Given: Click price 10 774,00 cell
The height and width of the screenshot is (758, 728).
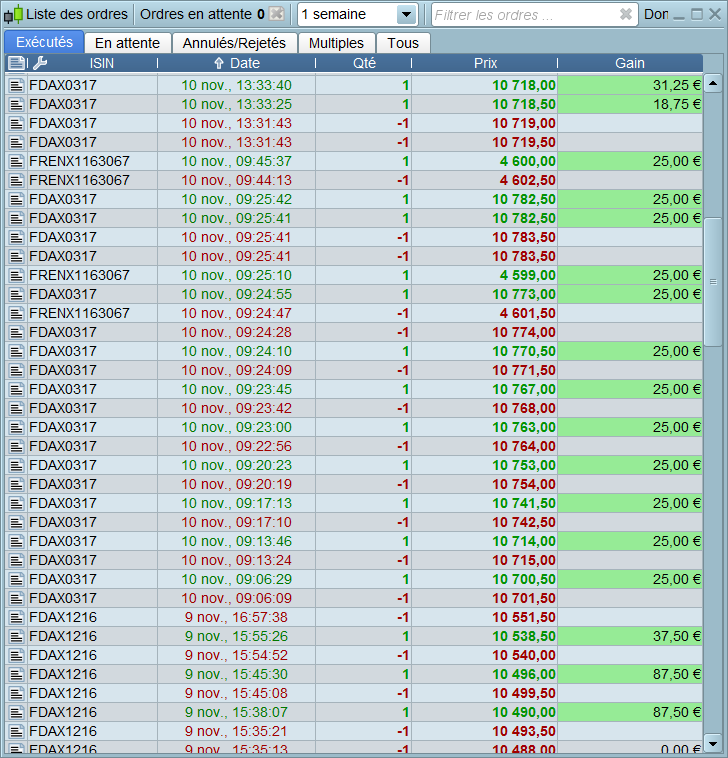Looking at the screenshot, I should [x=484, y=333].
